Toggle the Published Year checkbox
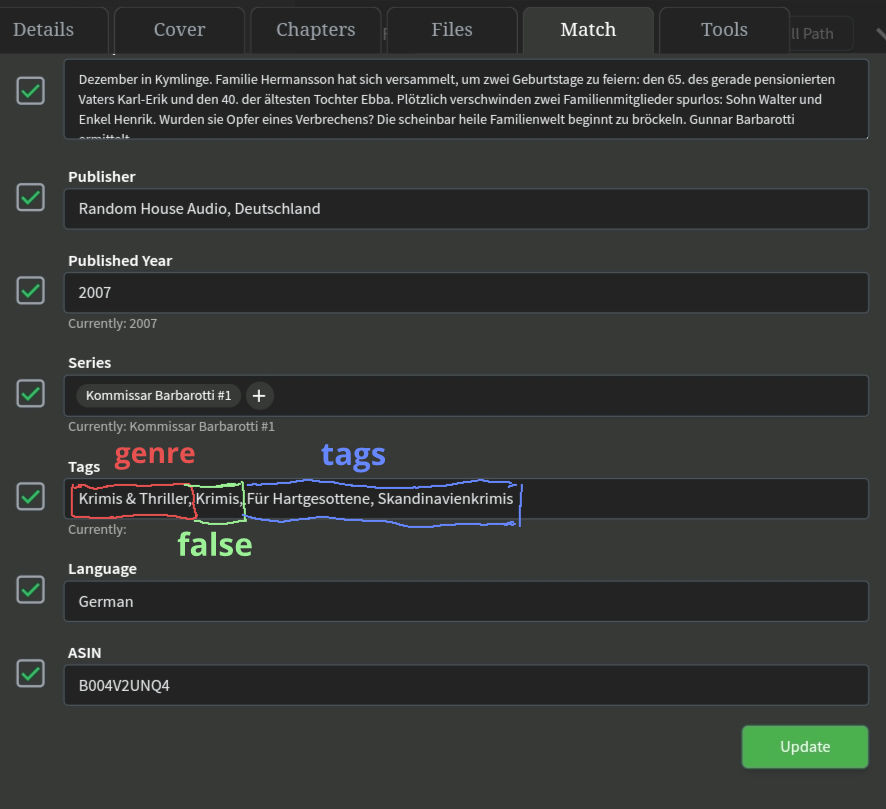Viewport: 886px width, 809px height. pyautogui.click(x=30, y=290)
